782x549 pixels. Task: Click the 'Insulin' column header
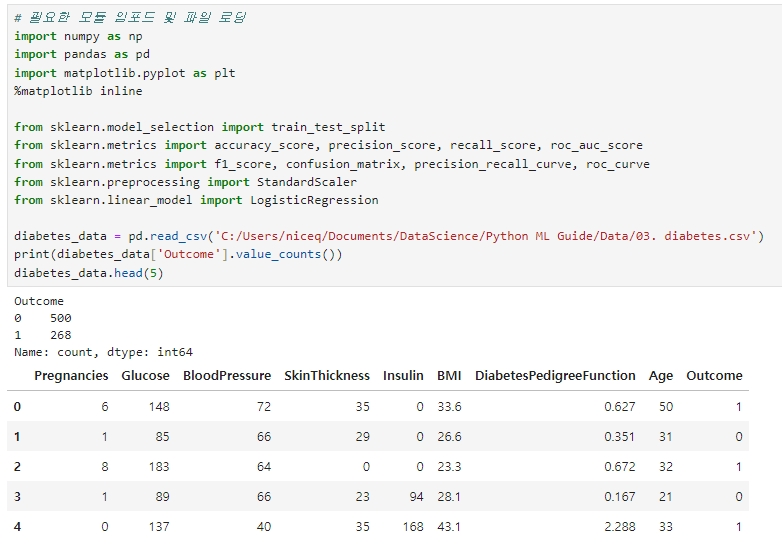pos(403,375)
